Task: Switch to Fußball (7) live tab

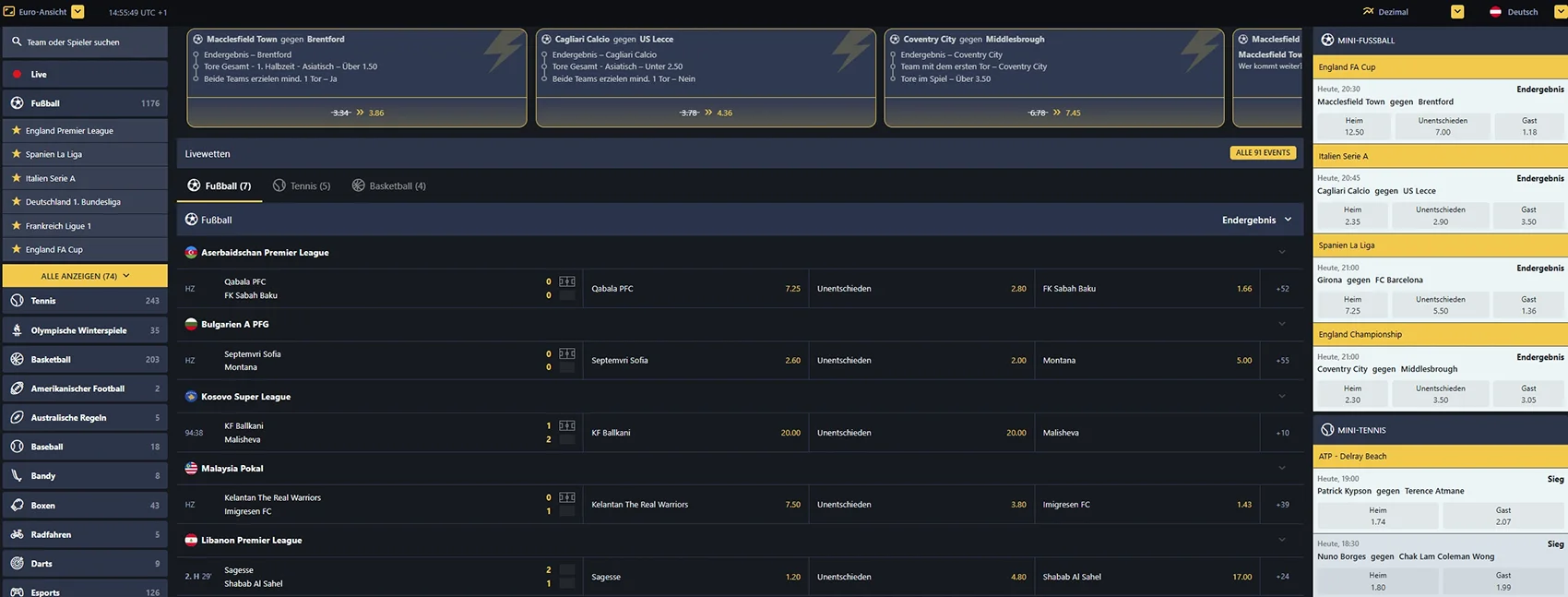Action: (220, 185)
